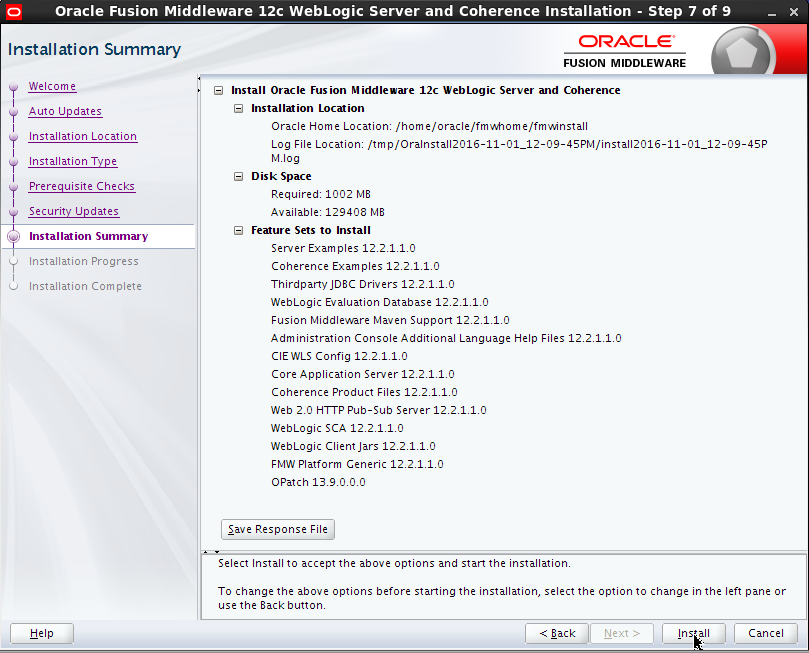Screen dimensions: 809x653
Task: Select FMW Platform Generic 12.2.1.1.0
Action: [357, 465]
